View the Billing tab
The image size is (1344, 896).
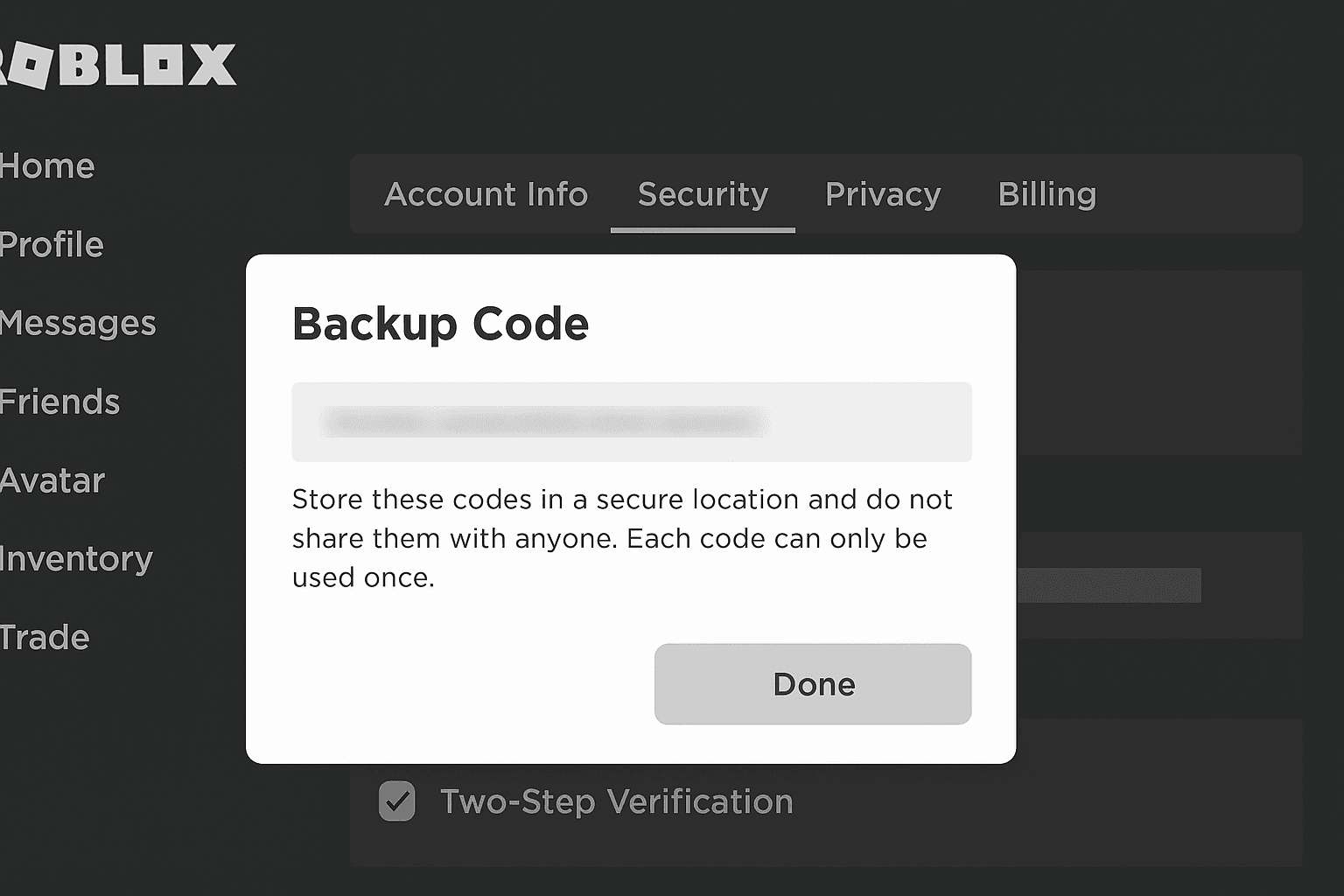pos(1047,194)
